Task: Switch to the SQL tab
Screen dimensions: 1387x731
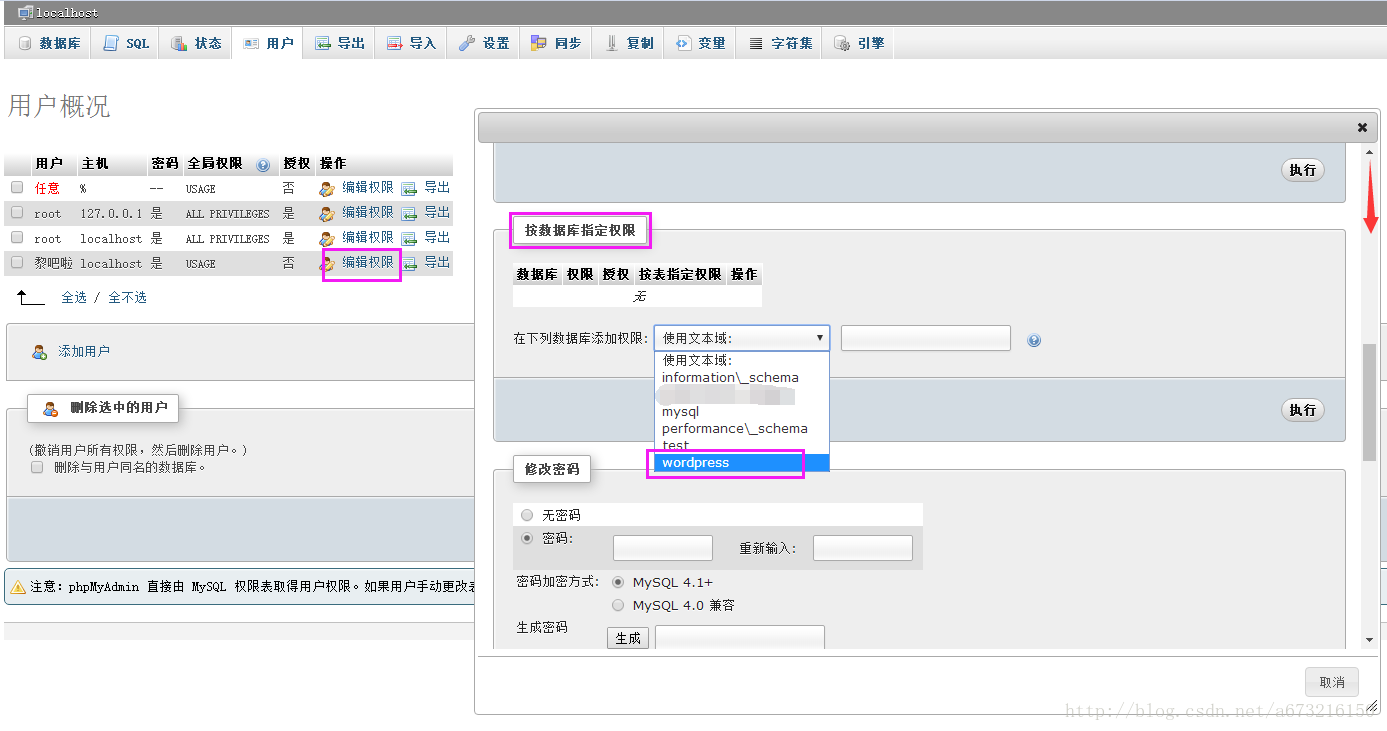Action: (126, 43)
